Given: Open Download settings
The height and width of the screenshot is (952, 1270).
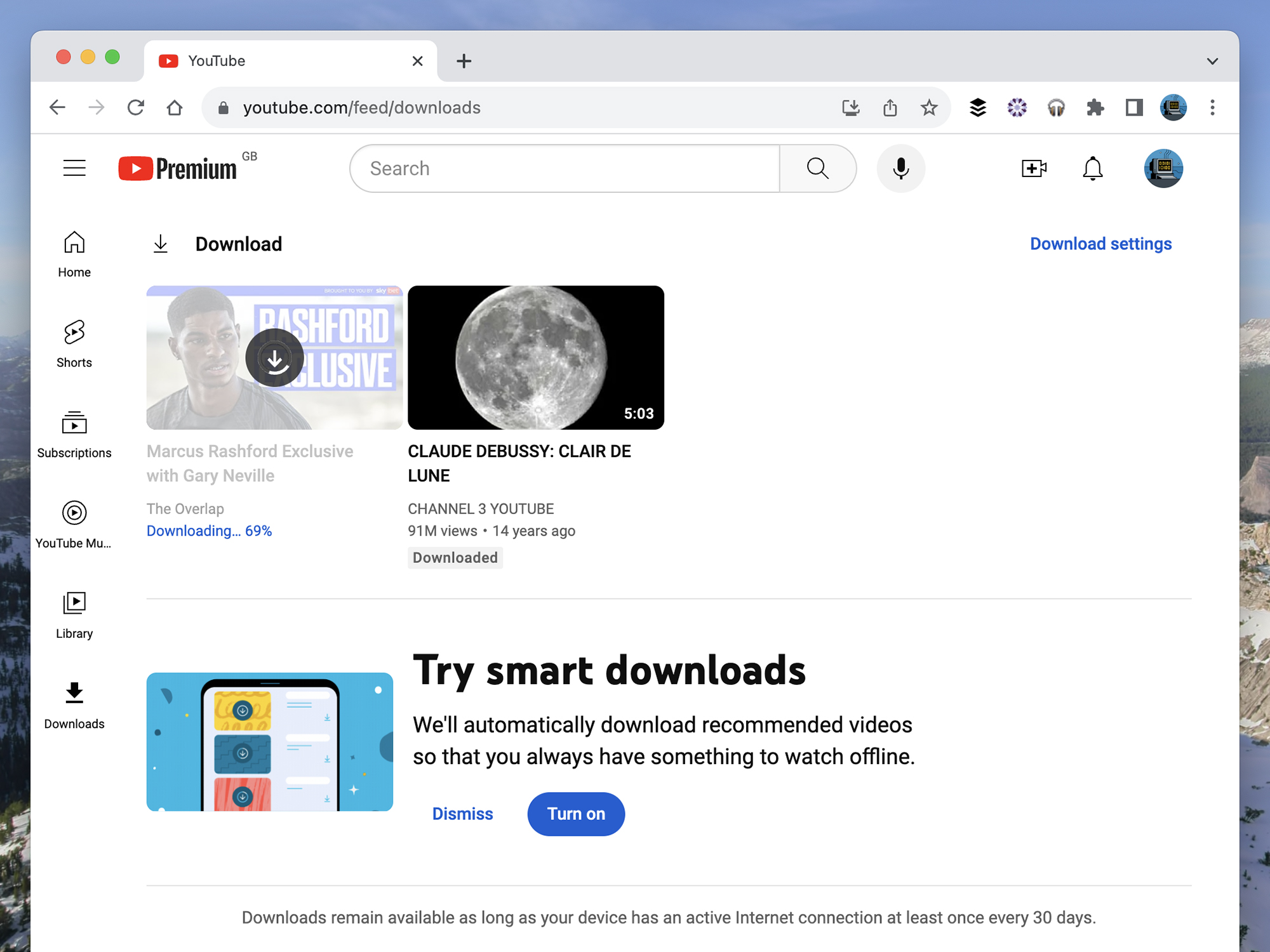Looking at the screenshot, I should (1100, 244).
